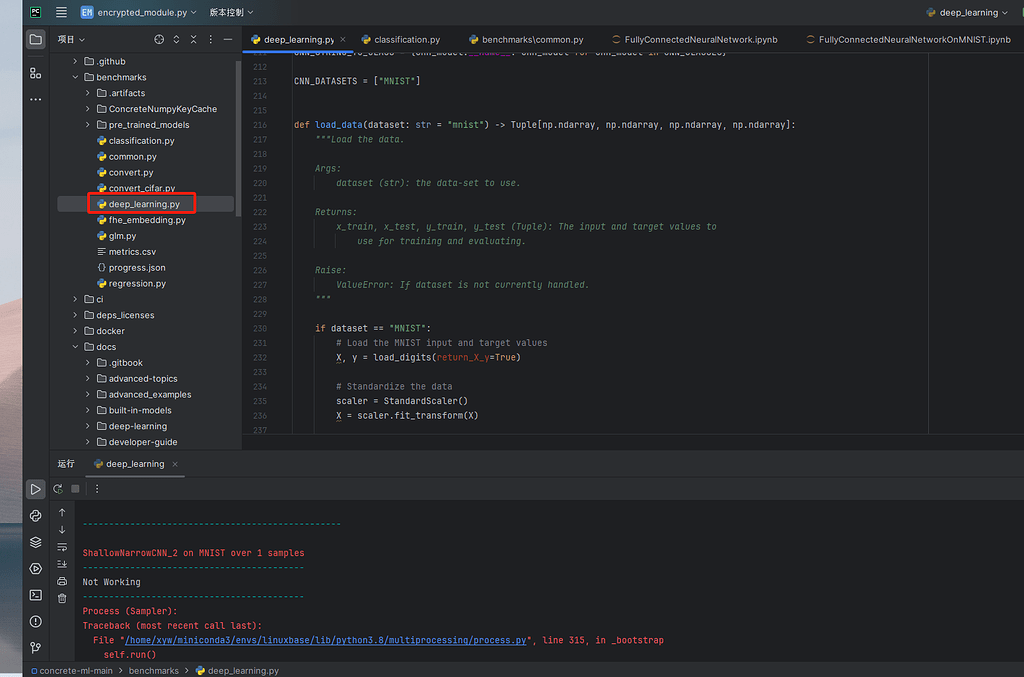
Task: Select the Run tool window icon
Action: pos(35,489)
